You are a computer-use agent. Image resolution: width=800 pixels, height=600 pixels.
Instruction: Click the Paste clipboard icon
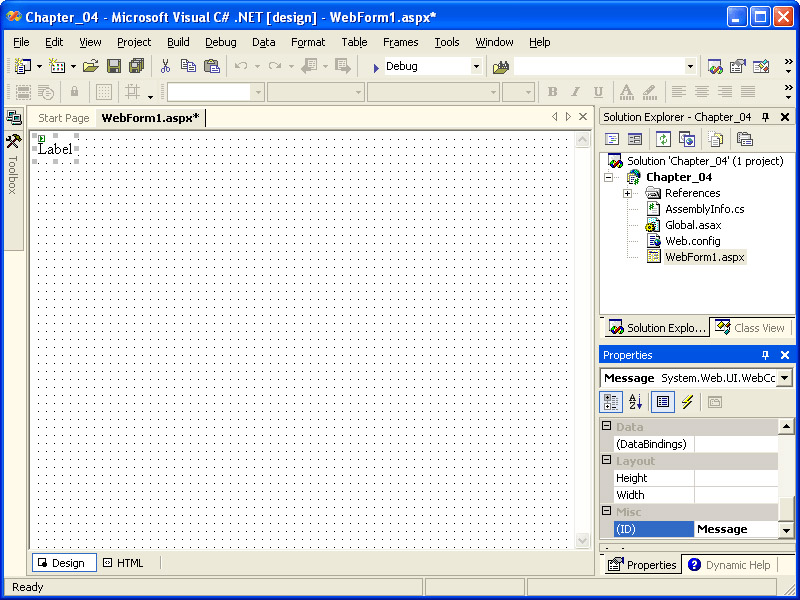coord(211,66)
